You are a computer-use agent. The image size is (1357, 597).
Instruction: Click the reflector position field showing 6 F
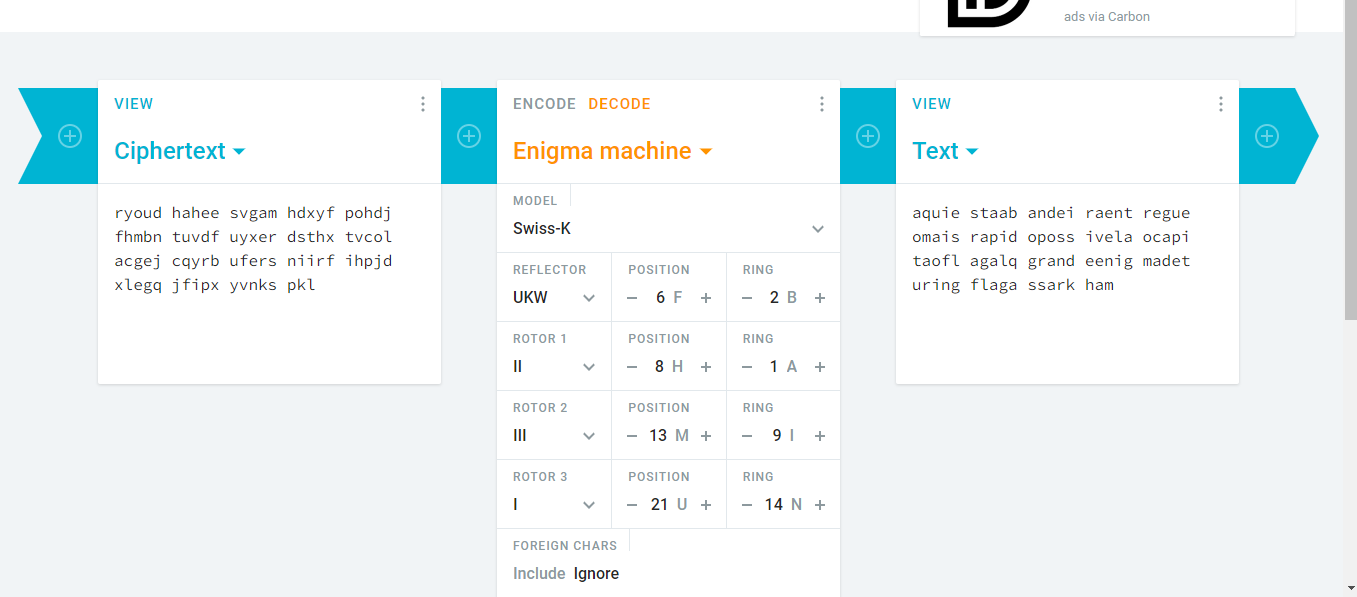point(669,298)
